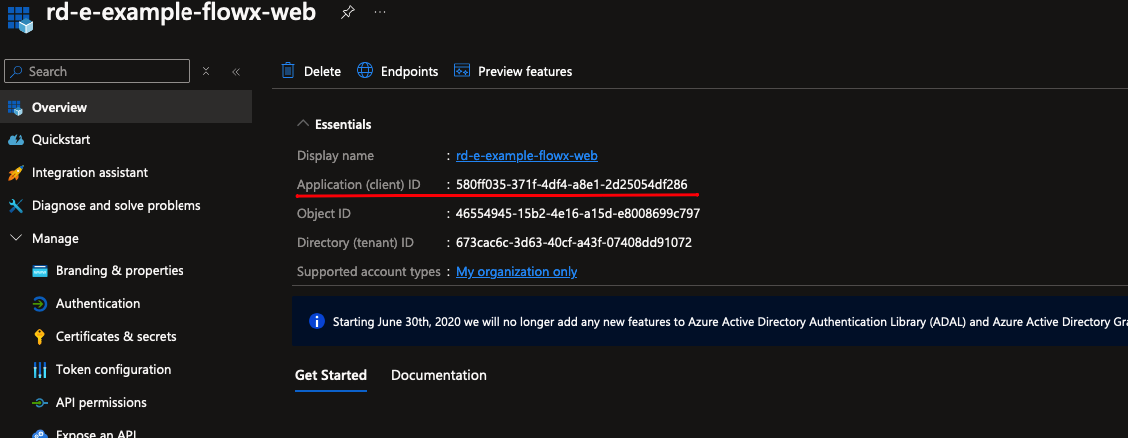Image resolution: width=1128 pixels, height=438 pixels.
Task: Click the Token configuration icon
Action: [40, 370]
